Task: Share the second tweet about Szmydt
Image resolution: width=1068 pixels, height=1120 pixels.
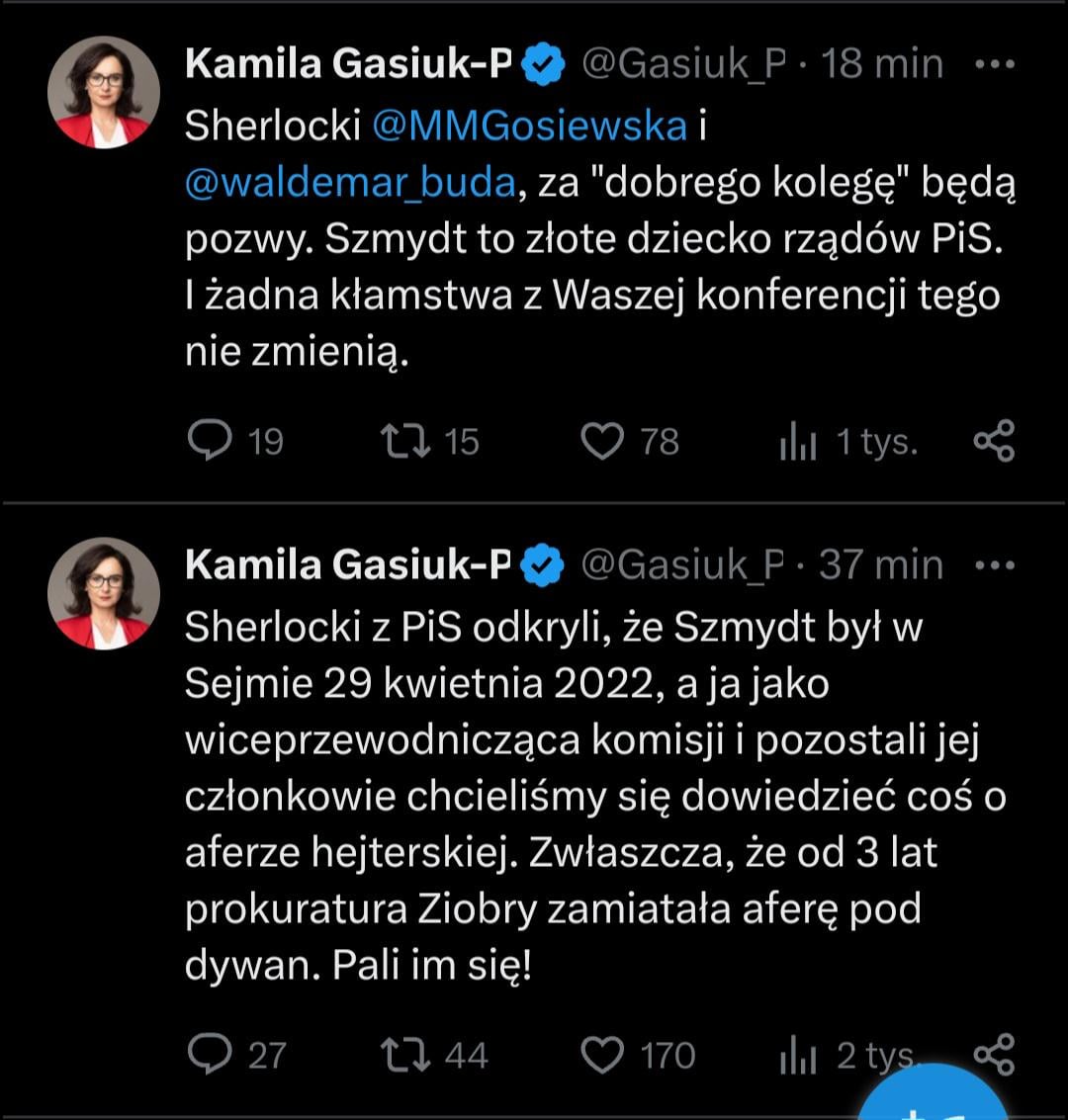Action: click(994, 1055)
